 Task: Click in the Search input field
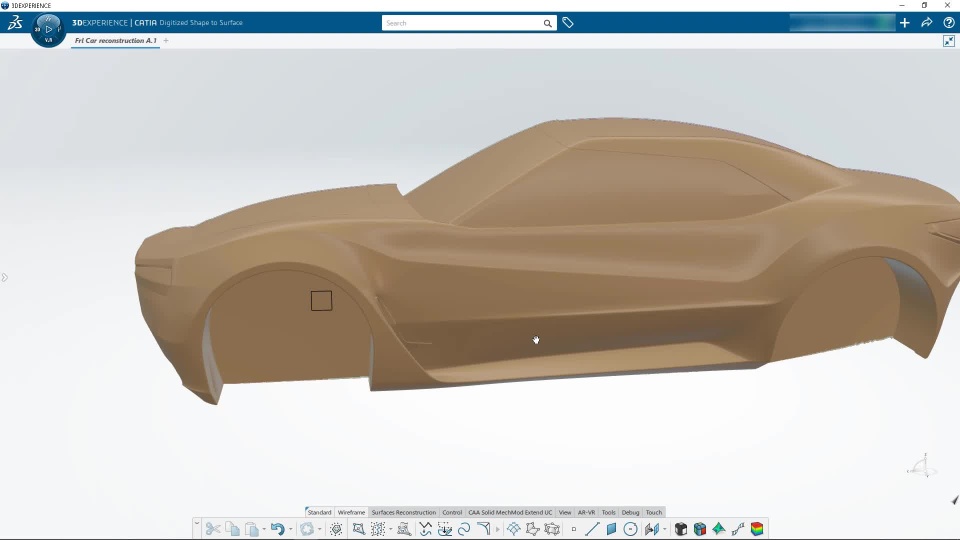(x=462, y=23)
